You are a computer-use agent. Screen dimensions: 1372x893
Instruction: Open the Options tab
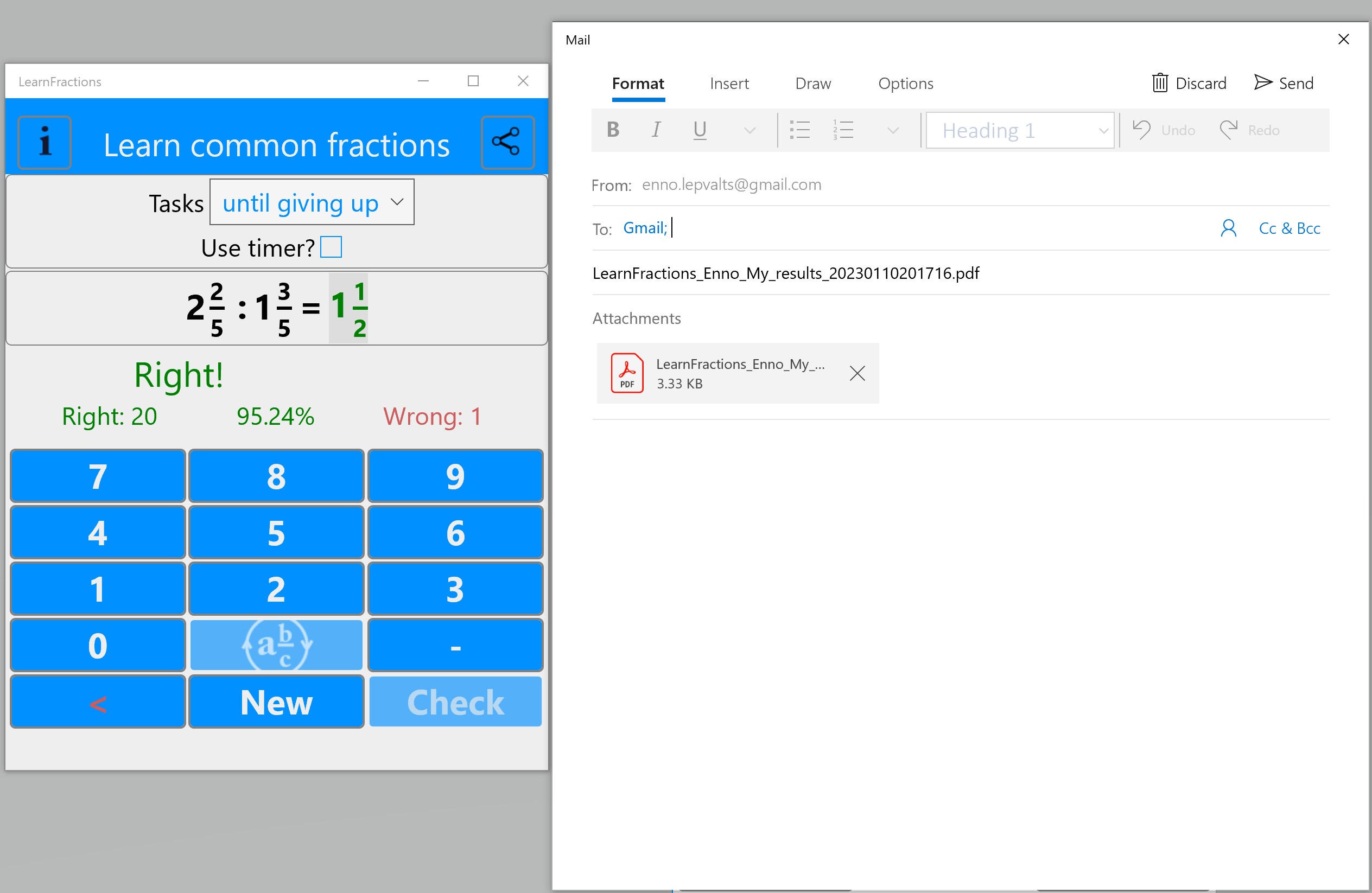coord(905,84)
